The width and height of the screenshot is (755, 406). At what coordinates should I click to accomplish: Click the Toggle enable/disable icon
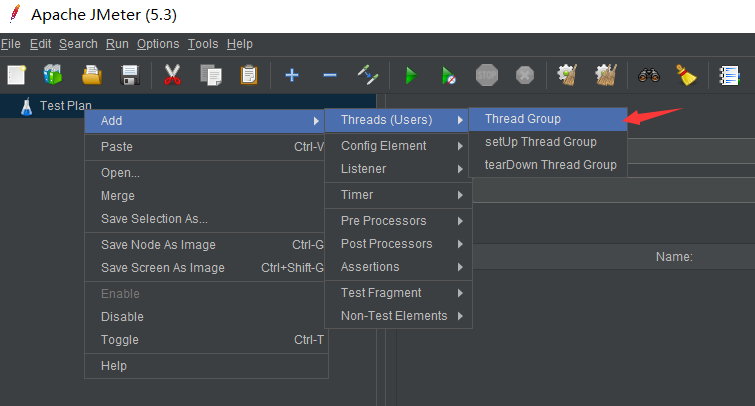click(368, 75)
